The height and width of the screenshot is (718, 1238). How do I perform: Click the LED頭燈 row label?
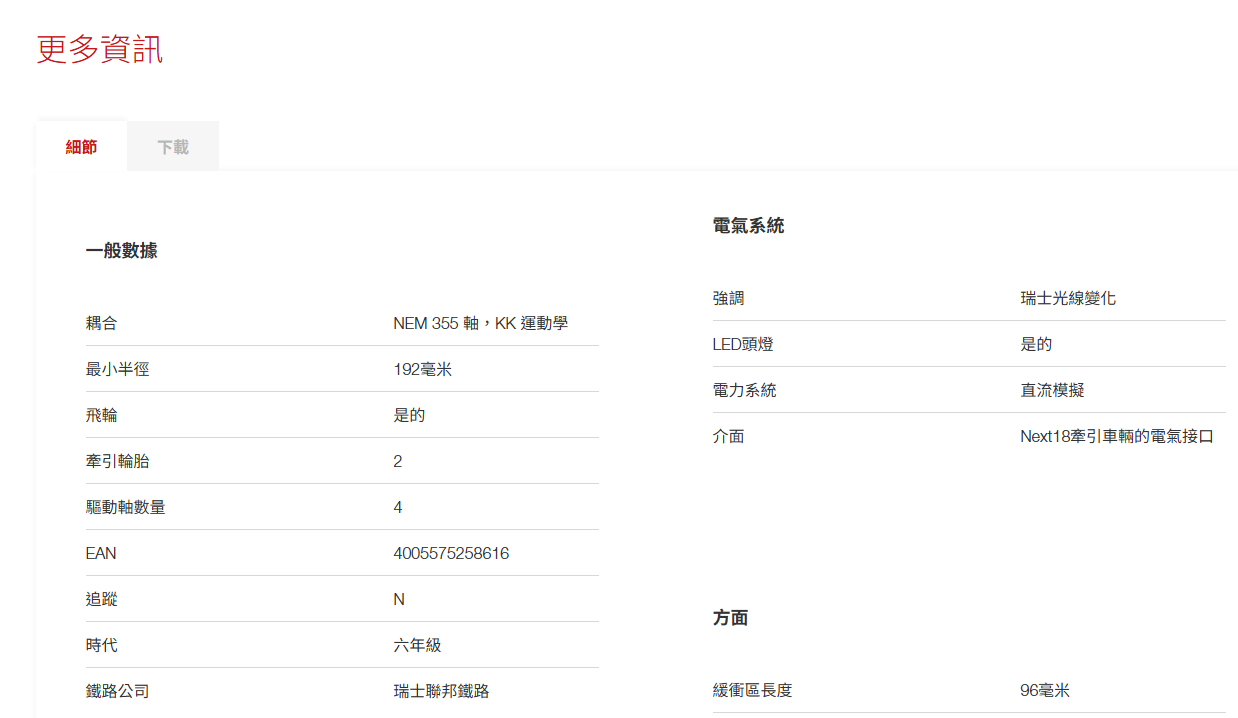(x=742, y=344)
